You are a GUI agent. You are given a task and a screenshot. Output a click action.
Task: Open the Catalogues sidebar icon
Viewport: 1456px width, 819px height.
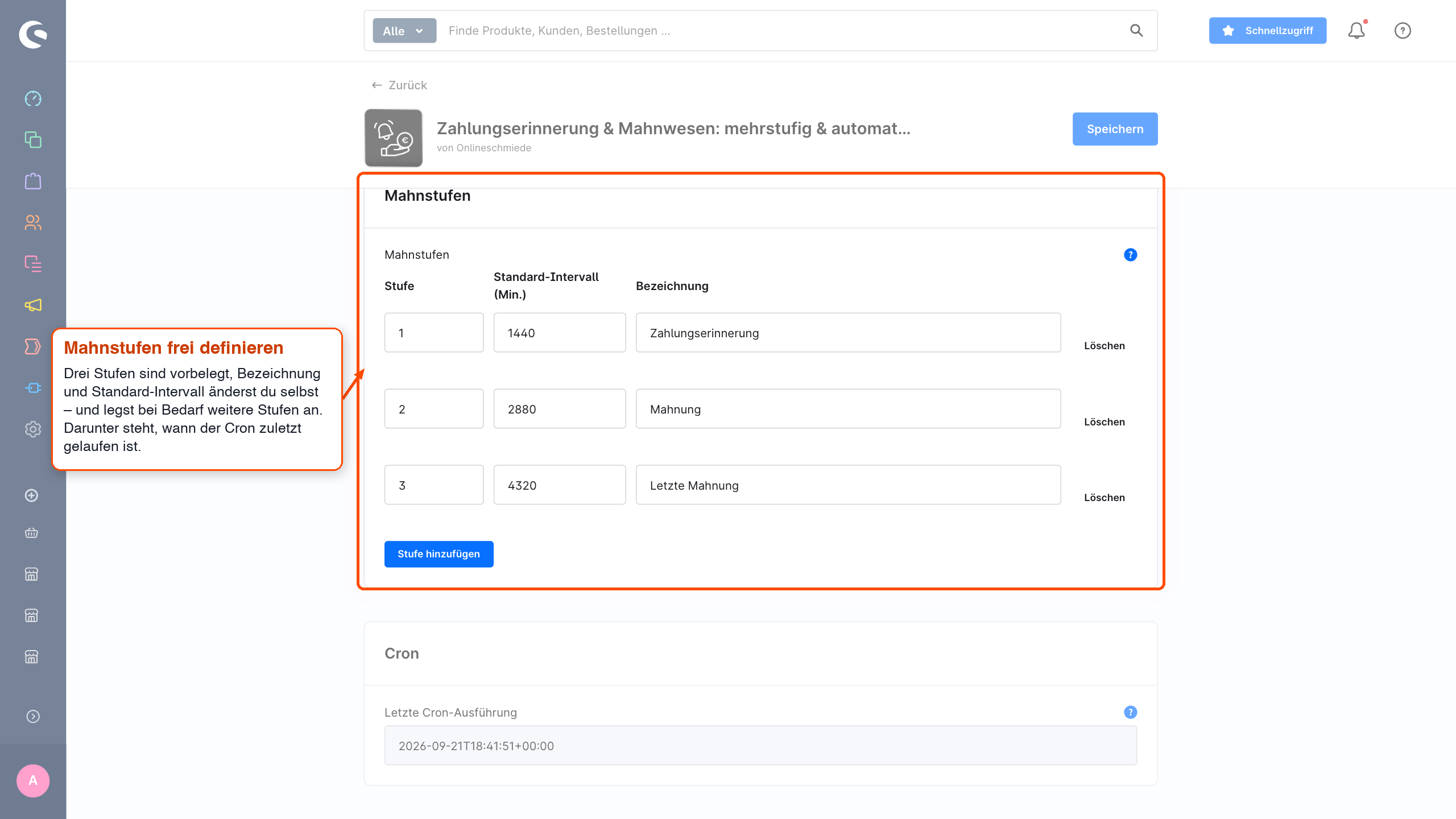click(x=33, y=140)
